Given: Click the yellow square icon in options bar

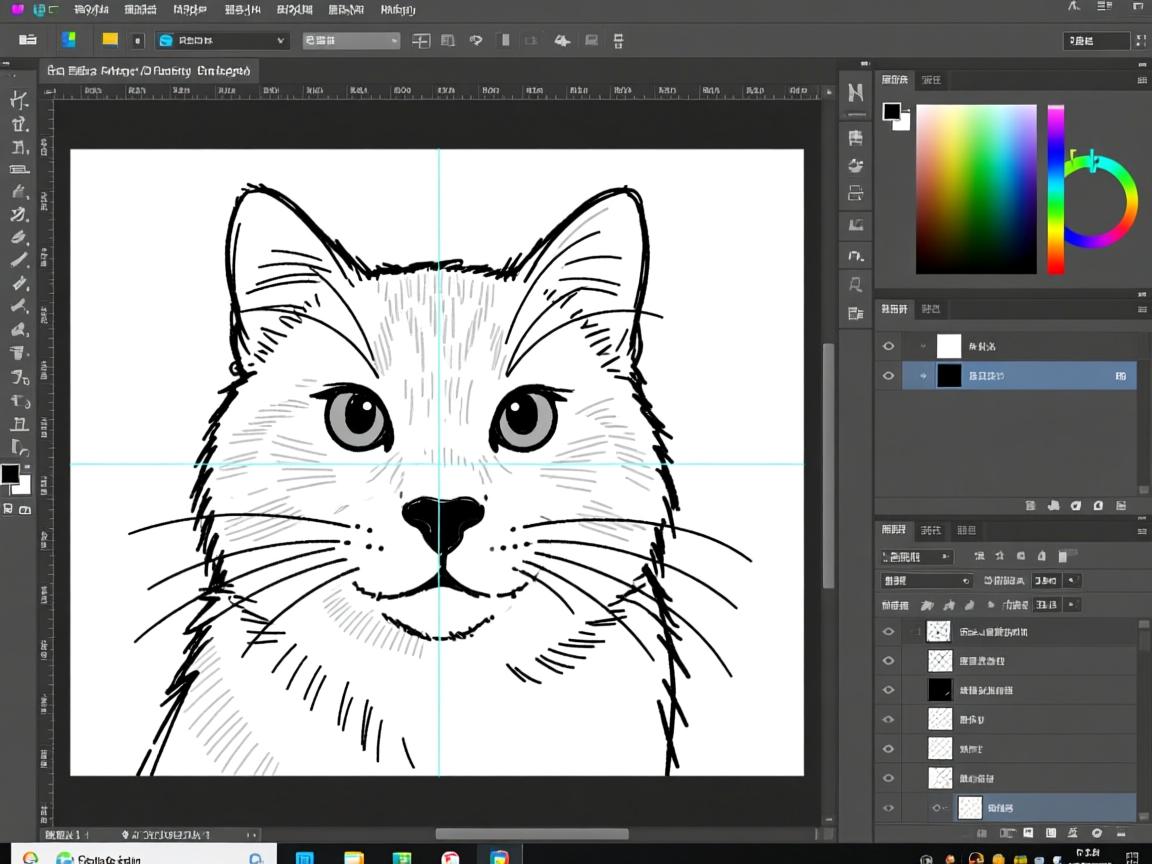Looking at the screenshot, I should [110, 40].
